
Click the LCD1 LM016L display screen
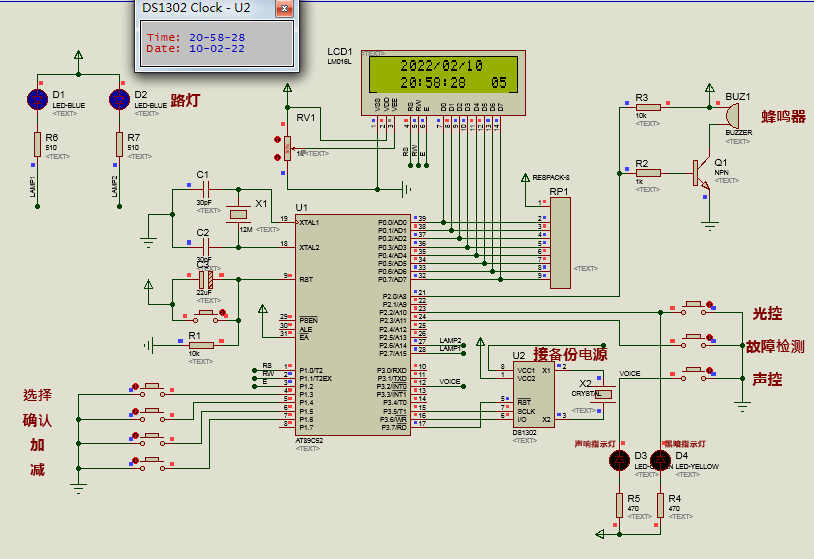pyautogui.click(x=443, y=74)
